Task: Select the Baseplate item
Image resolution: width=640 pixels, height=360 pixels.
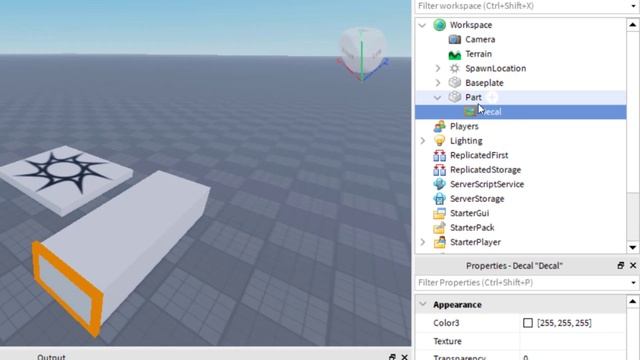Action: pos(484,83)
